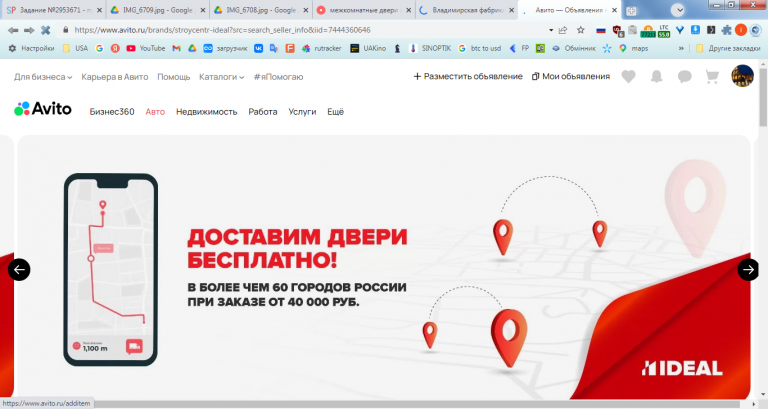
Task: Open the rutracker bookmark
Action: tap(321, 48)
